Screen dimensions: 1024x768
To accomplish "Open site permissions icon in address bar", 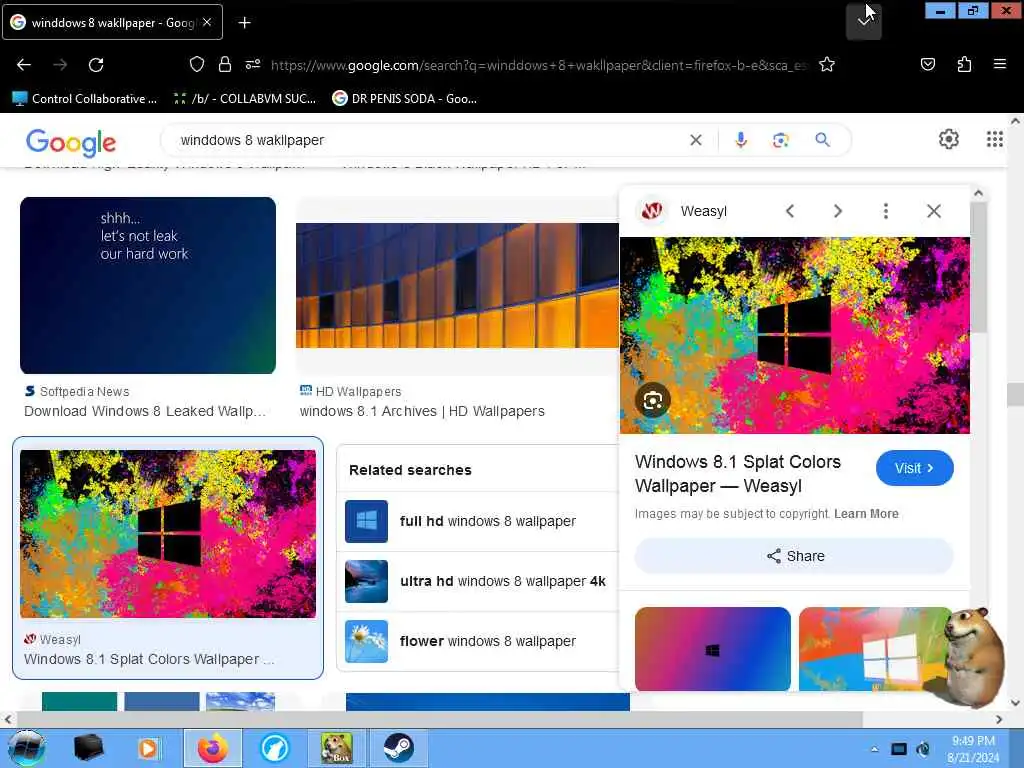I will tap(253, 64).
